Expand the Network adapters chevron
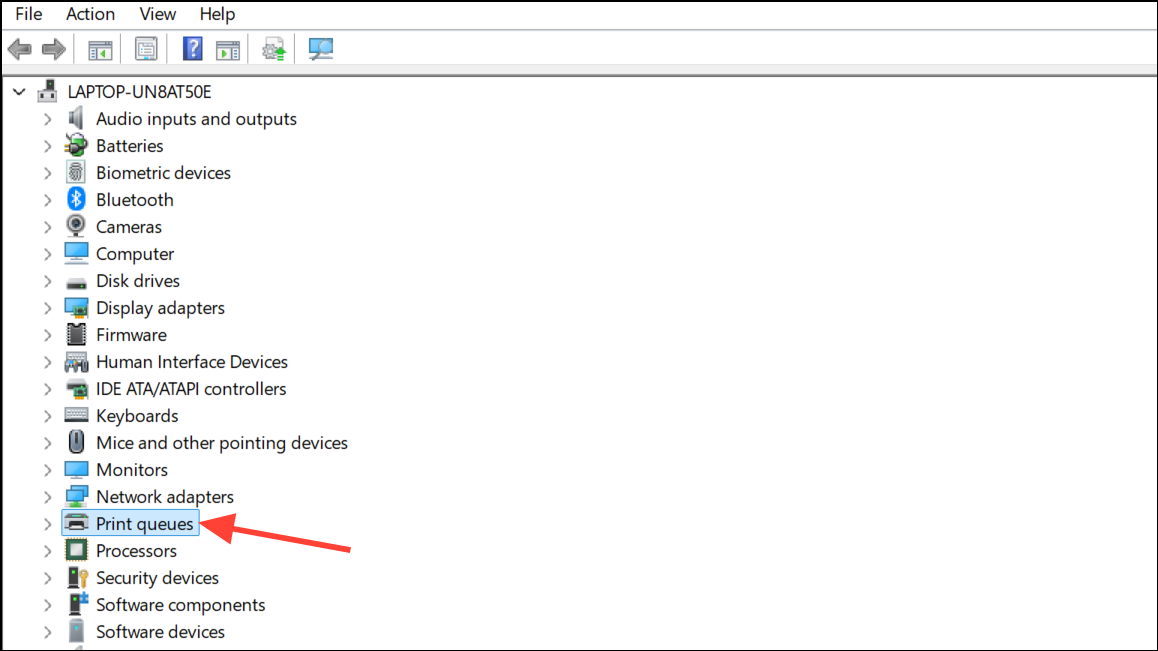Viewport: 1158px width, 651px height. (x=47, y=497)
